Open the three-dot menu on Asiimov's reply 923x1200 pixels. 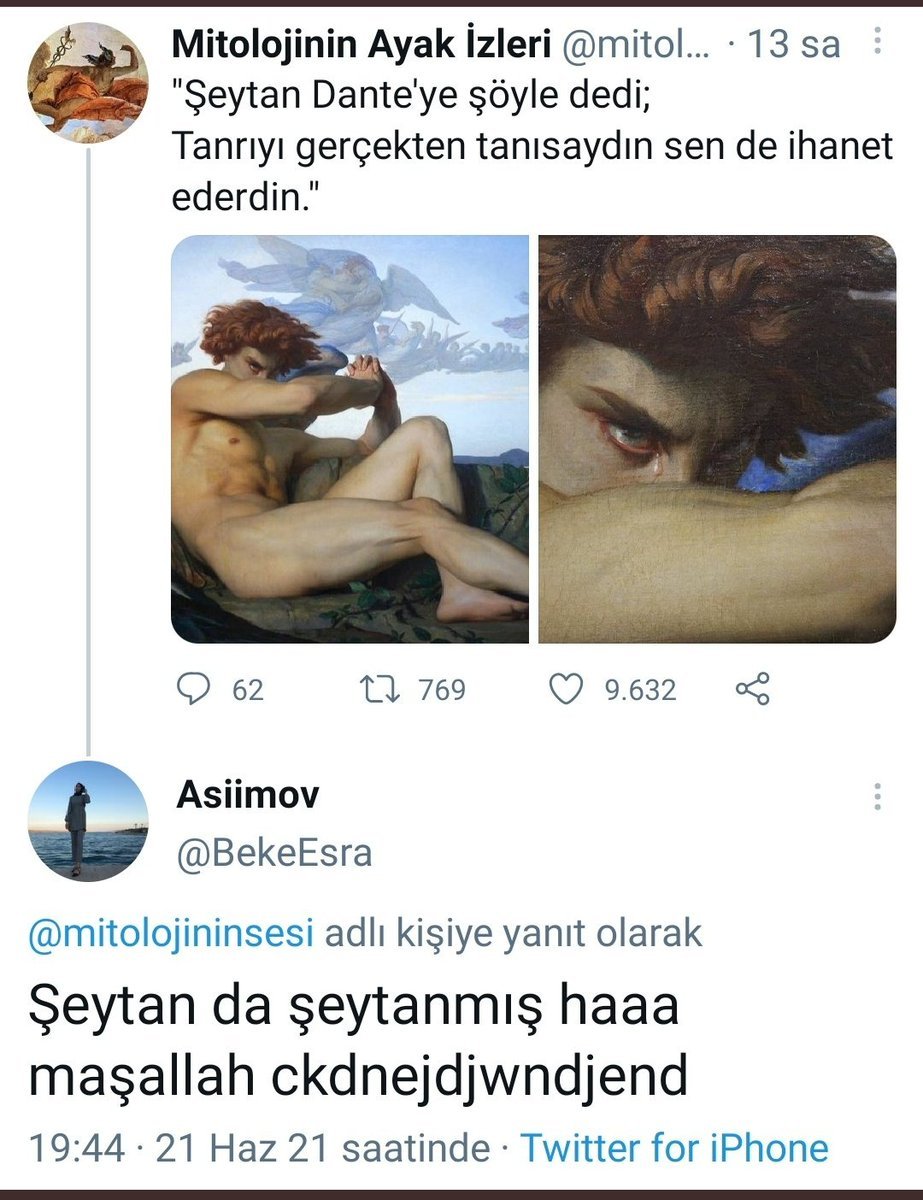click(x=877, y=796)
